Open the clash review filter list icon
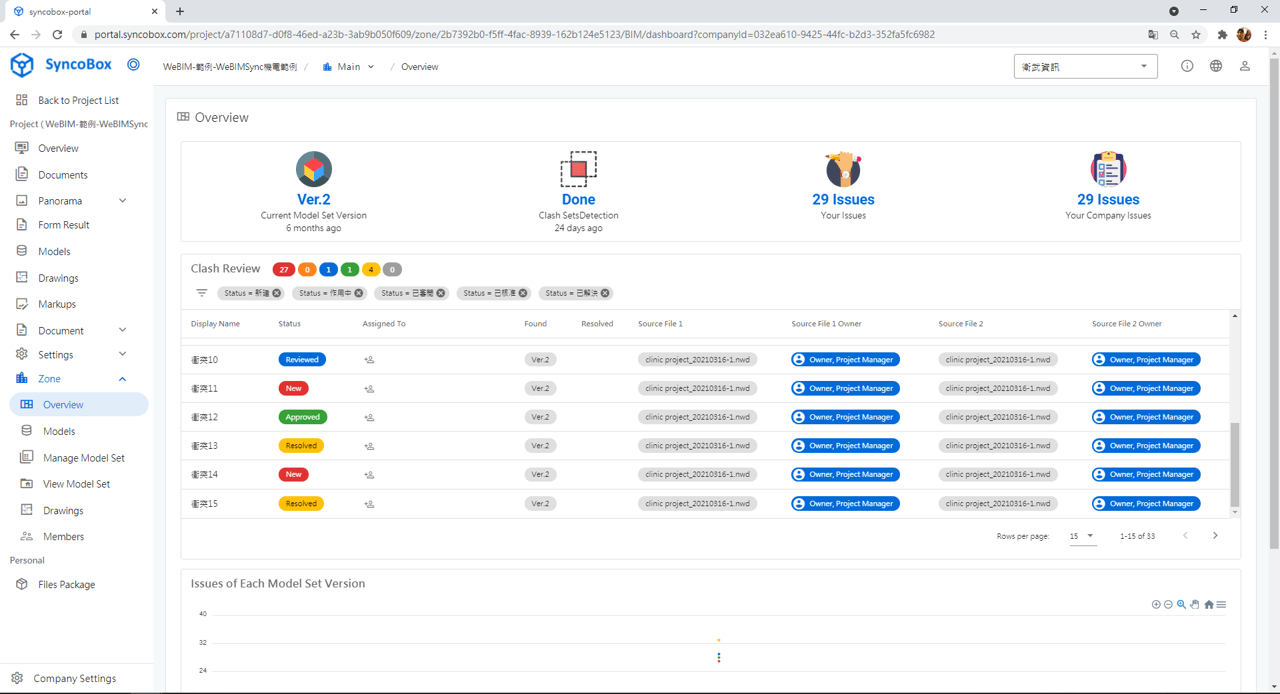The width and height of the screenshot is (1280, 694). (202, 293)
